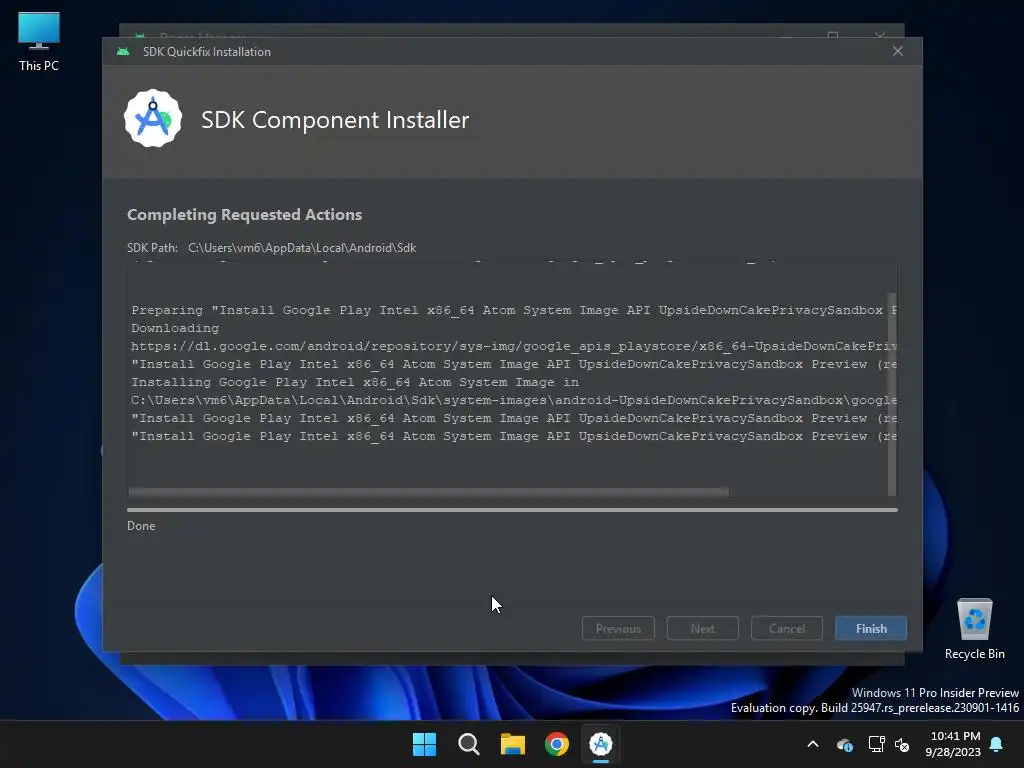Image resolution: width=1024 pixels, height=768 pixels.
Task: Click 'Installing Google Play Intel x86_64' log line
Action: tap(355, 382)
